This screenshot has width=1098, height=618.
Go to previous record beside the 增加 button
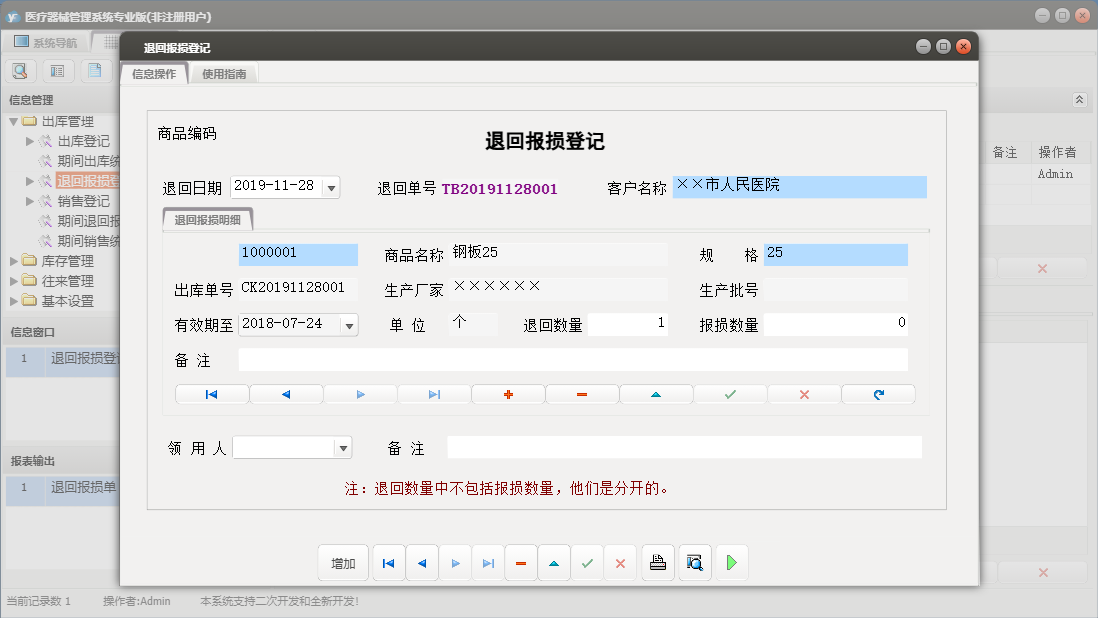point(421,563)
